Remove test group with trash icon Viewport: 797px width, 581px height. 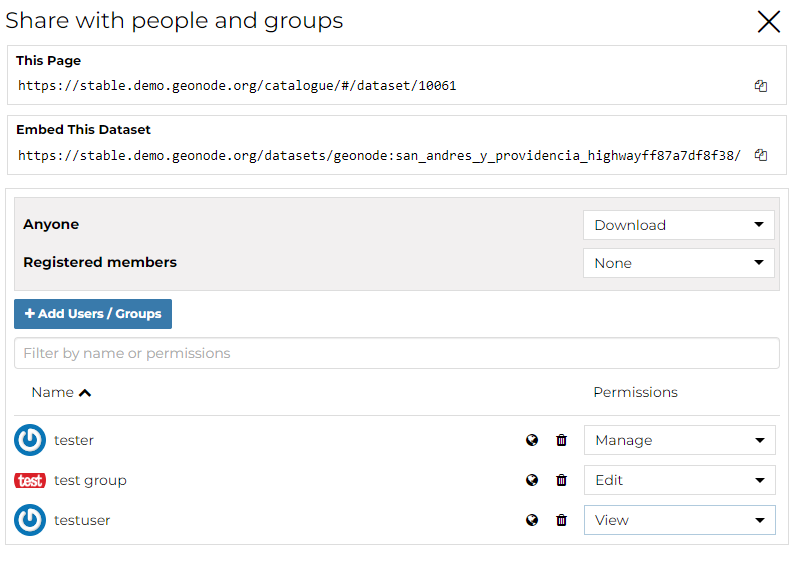561,480
